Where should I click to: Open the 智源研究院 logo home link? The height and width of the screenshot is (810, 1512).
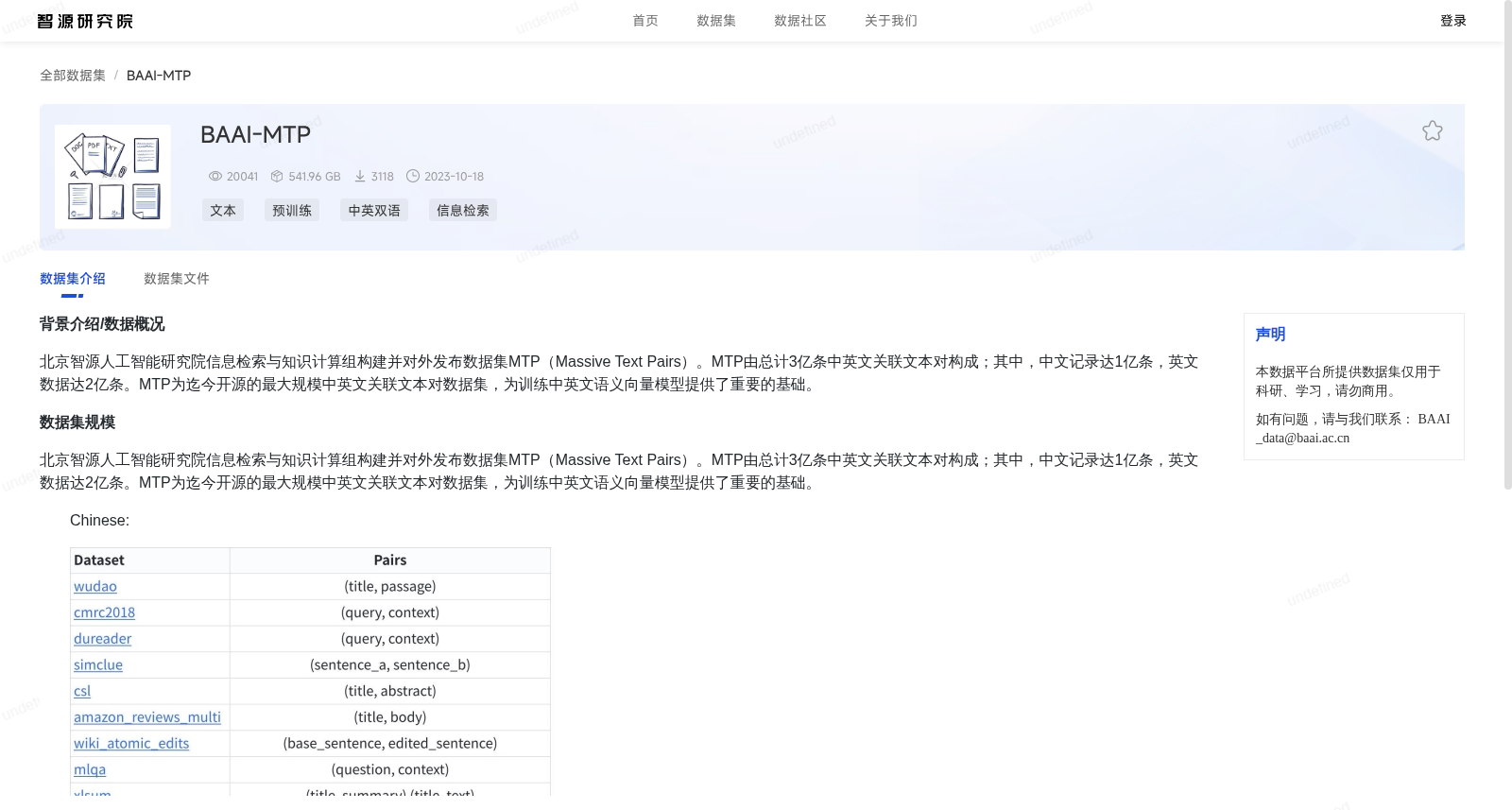pos(85,21)
